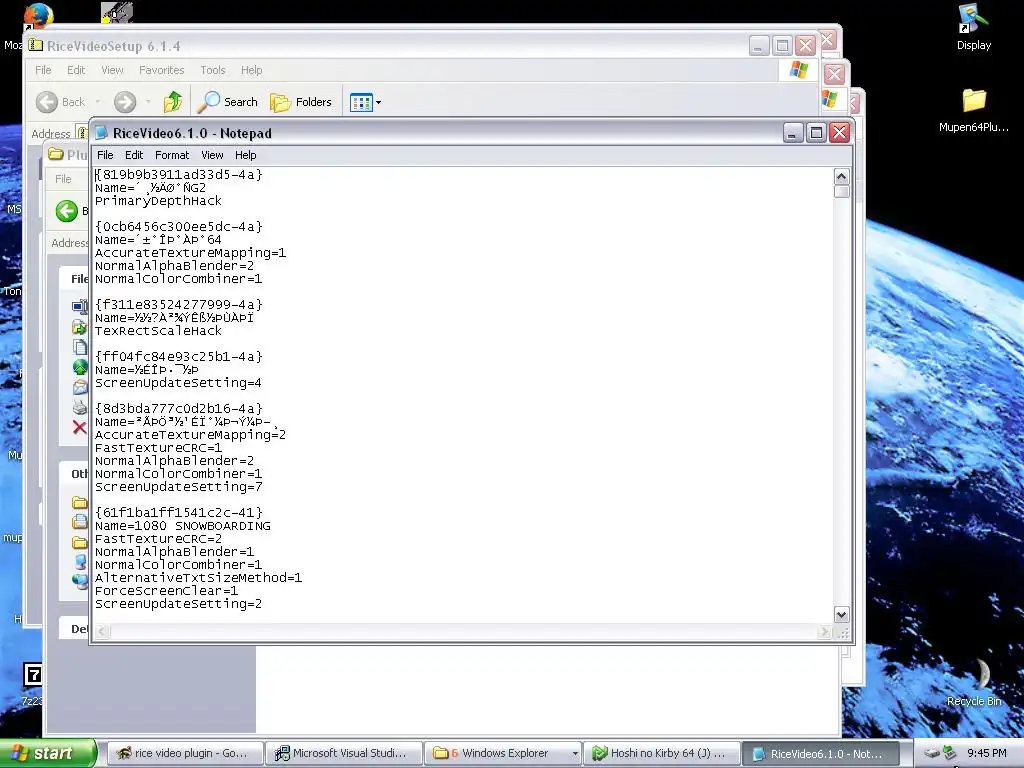The image size is (1024, 768).
Task: Click the line ForceScreenClear=1
Action: pos(166,591)
